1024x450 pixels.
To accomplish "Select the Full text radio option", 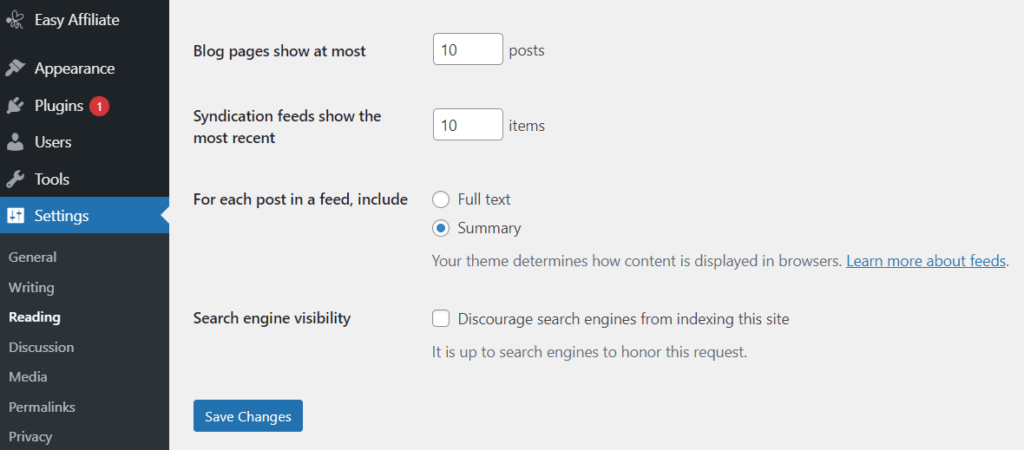I will coord(441,199).
